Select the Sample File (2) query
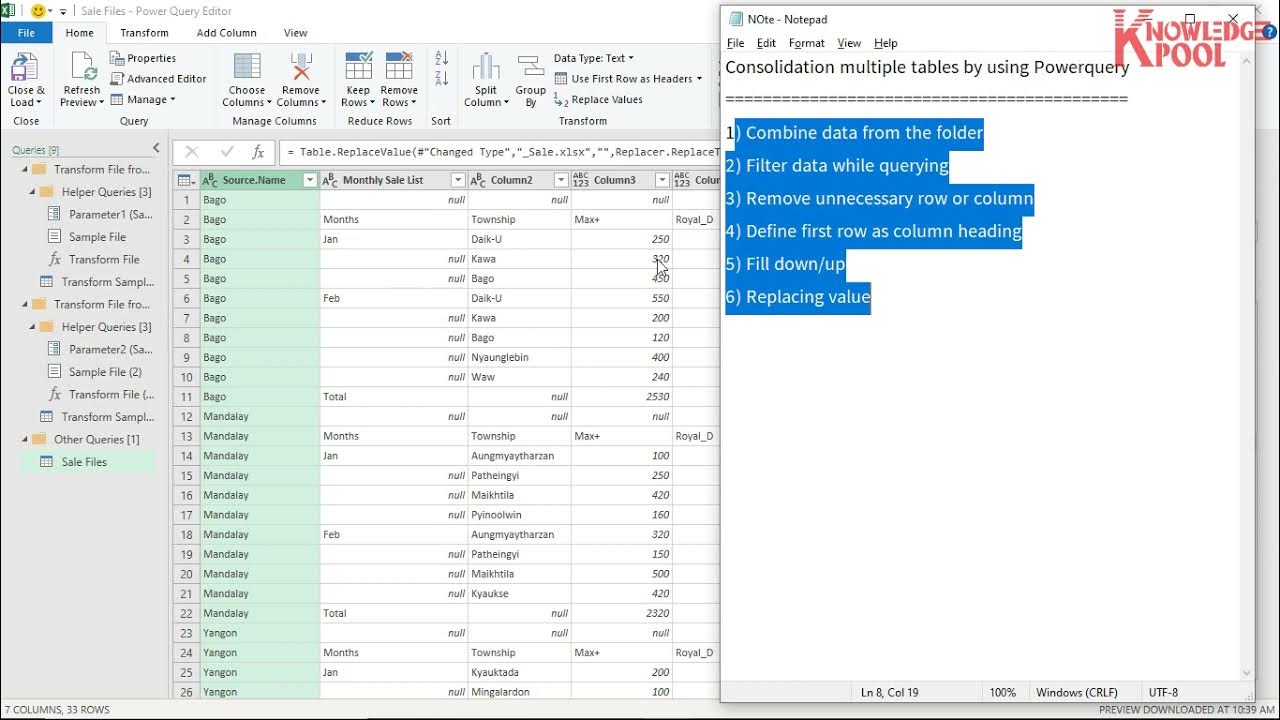The height and width of the screenshot is (720, 1280). click(105, 372)
